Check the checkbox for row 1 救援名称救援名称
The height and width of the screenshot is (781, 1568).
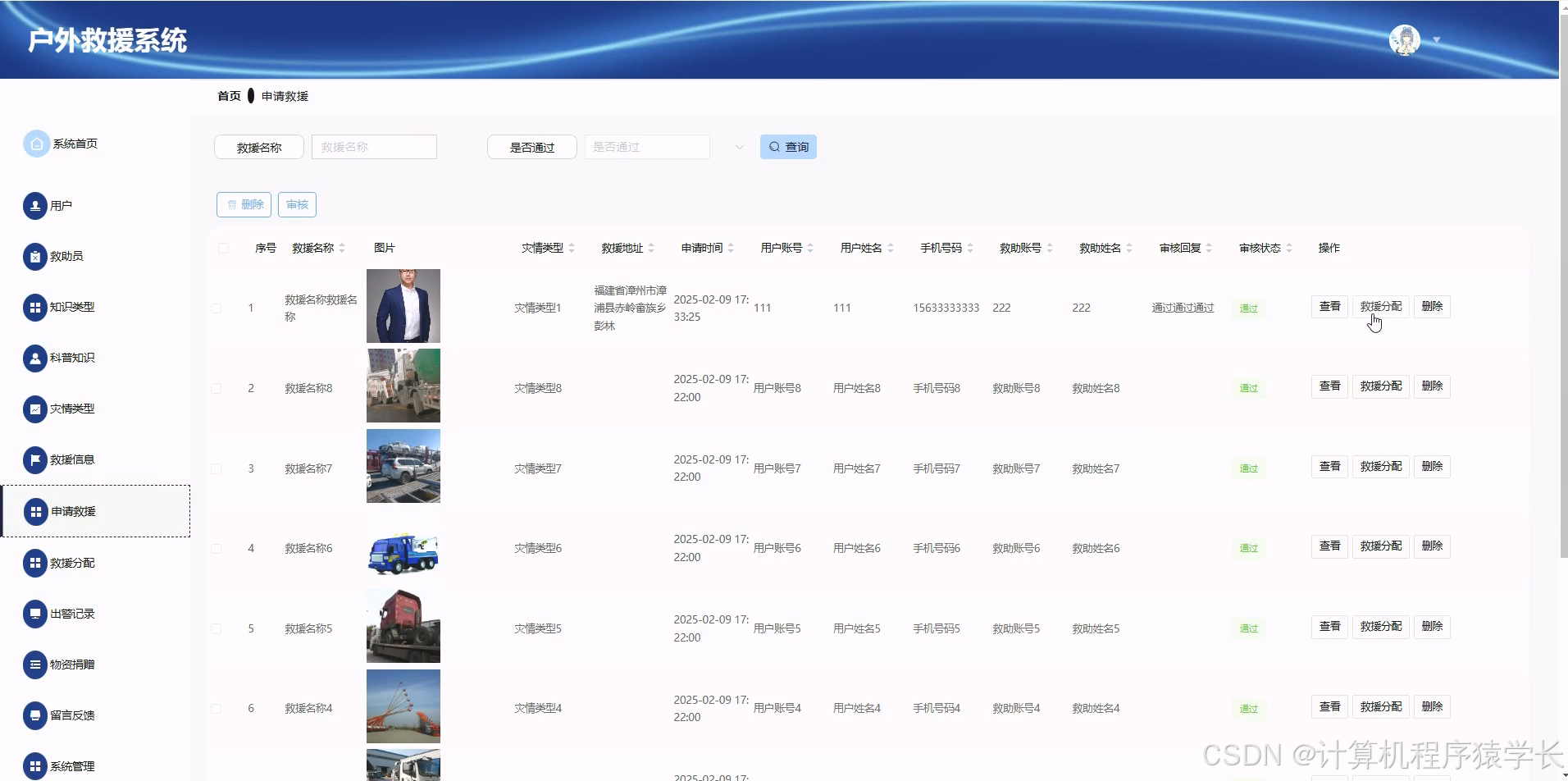(x=217, y=308)
